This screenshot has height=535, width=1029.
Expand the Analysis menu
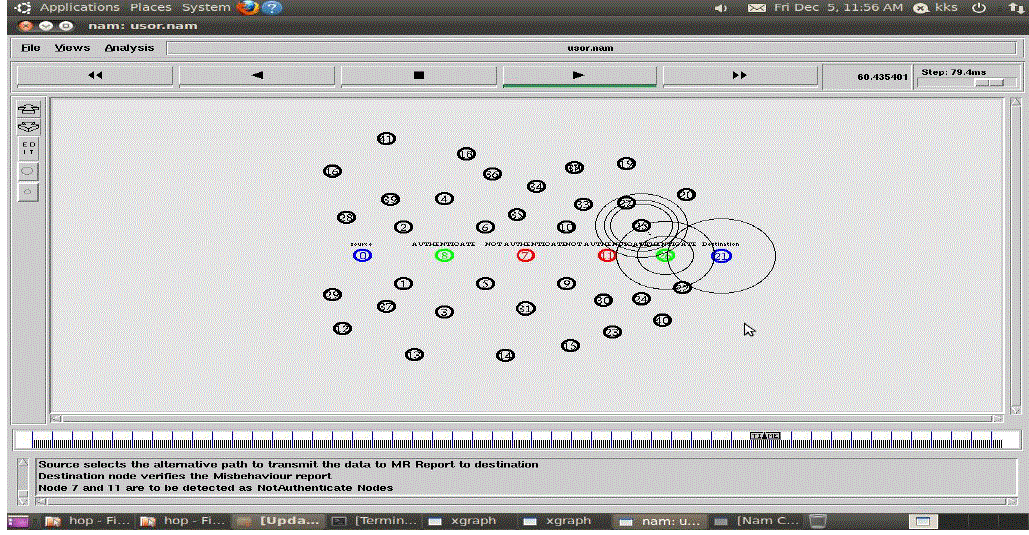(129, 48)
